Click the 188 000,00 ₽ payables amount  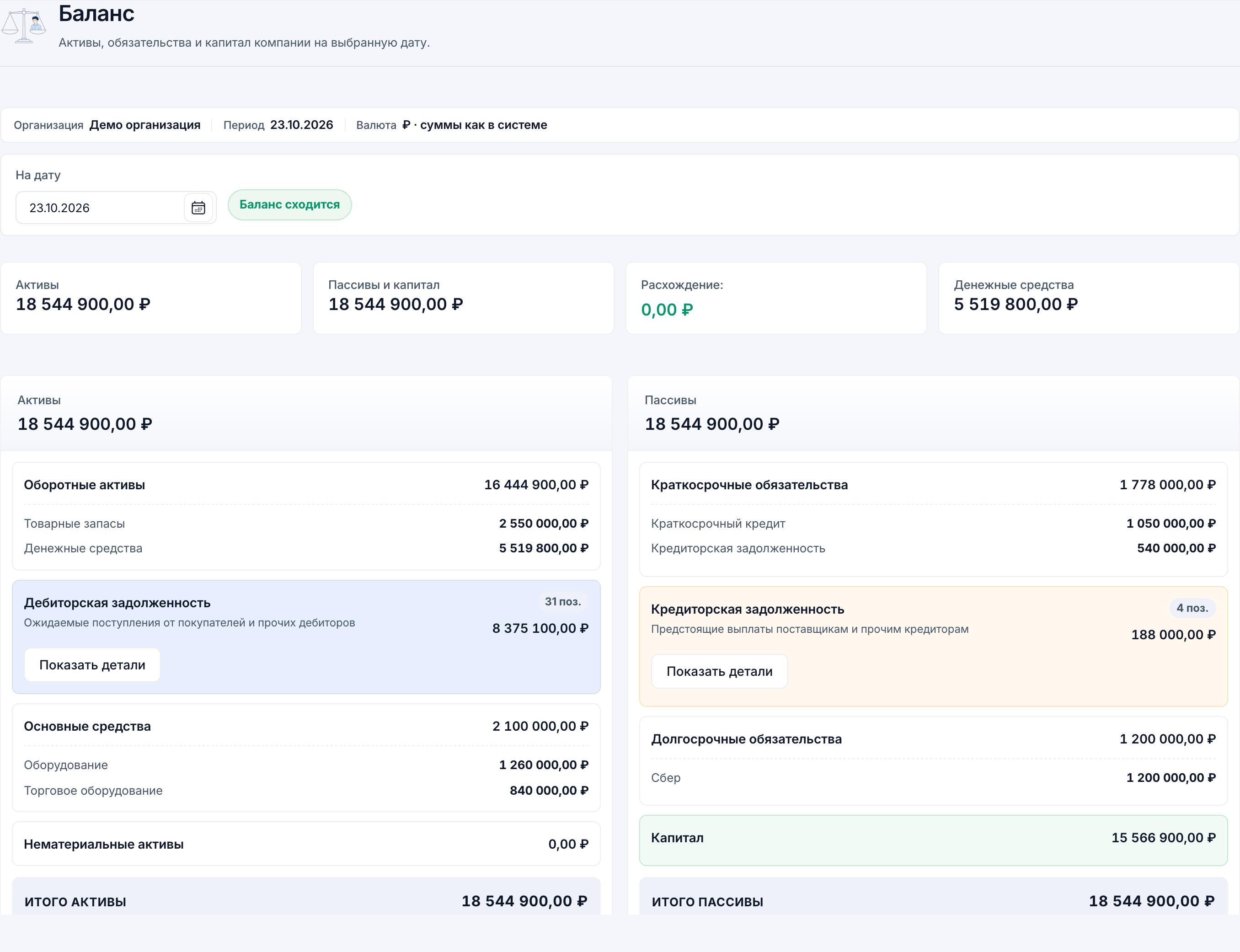click(x=1173, y=635)
